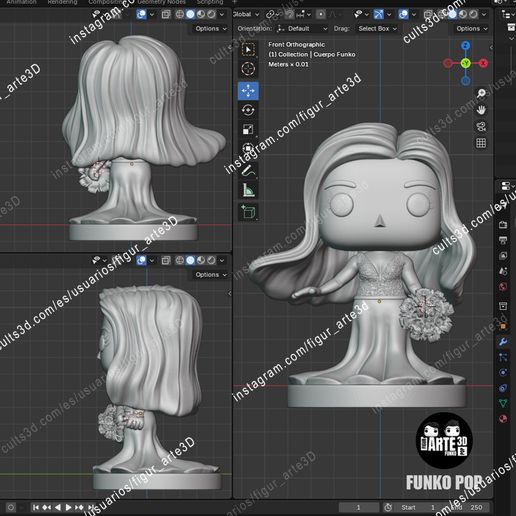Switch bottom-left viewport to wireframe shading
The height and width of the screenshot is (516, 516).
[x=180, y=260]
